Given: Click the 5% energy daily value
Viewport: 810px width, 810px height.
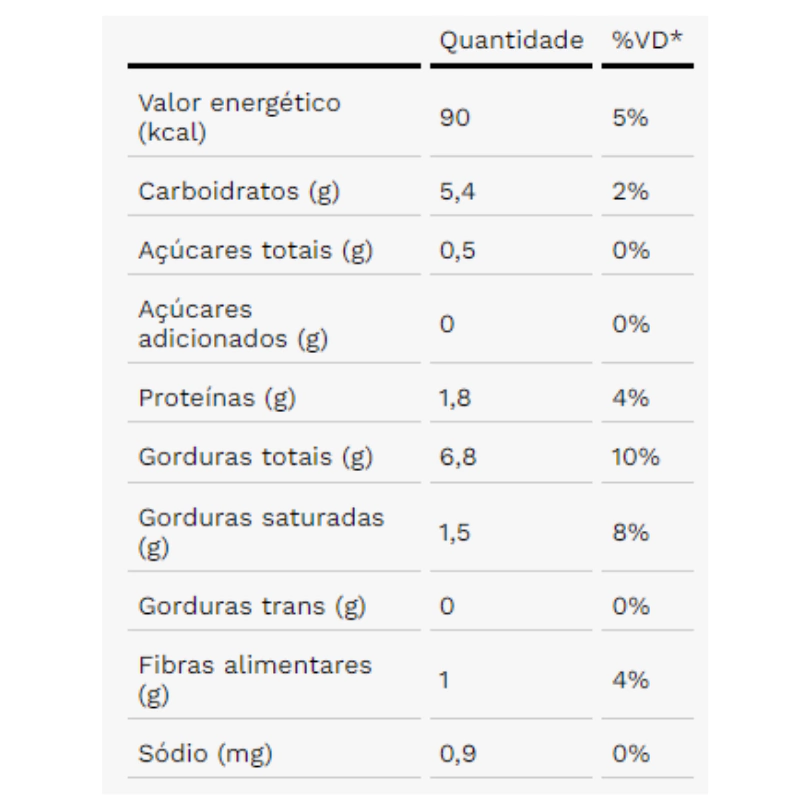Looking at the screenshot, I should click(630, 118).
